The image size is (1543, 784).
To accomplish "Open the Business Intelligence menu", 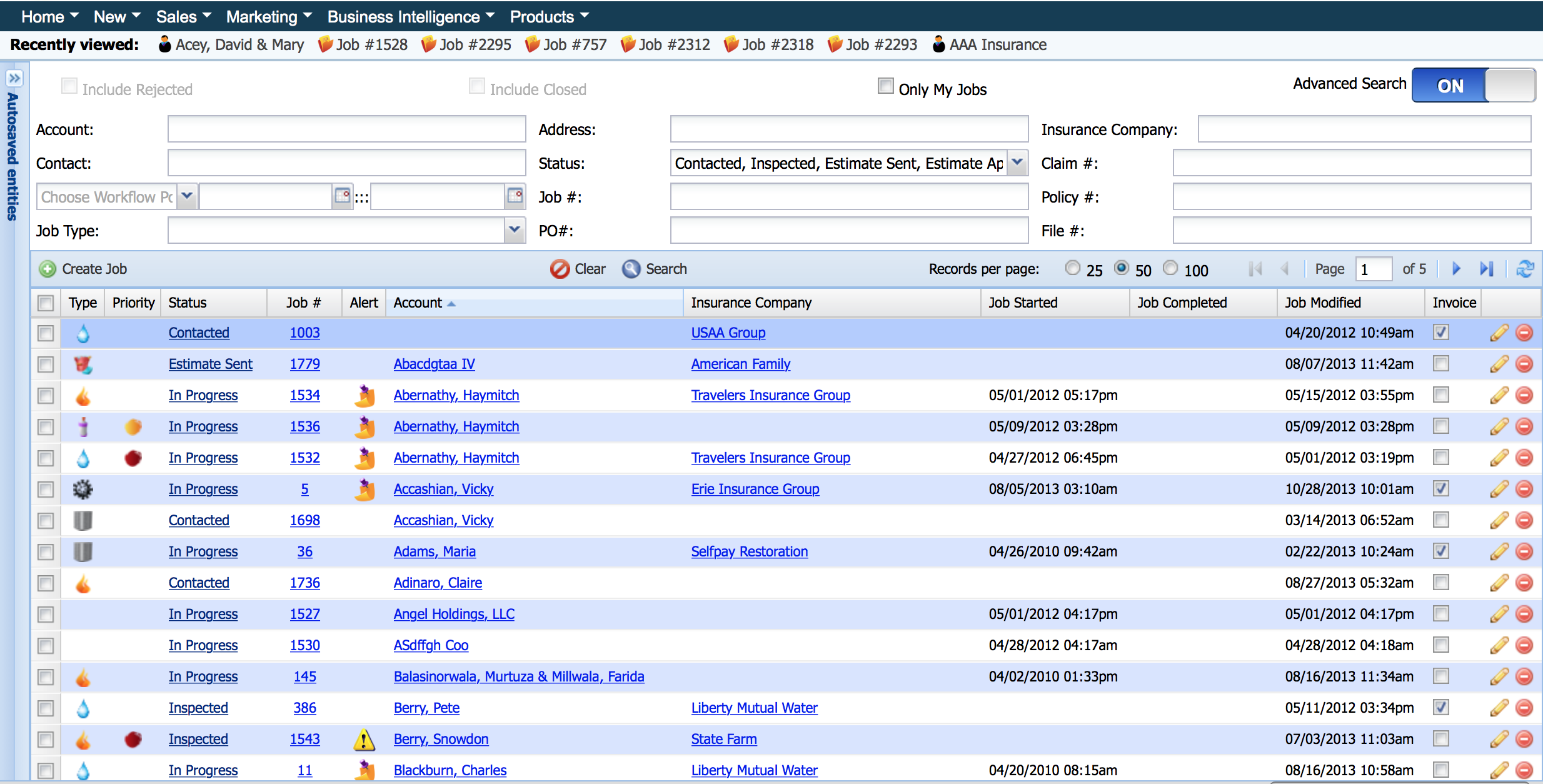I will (411, 16).
